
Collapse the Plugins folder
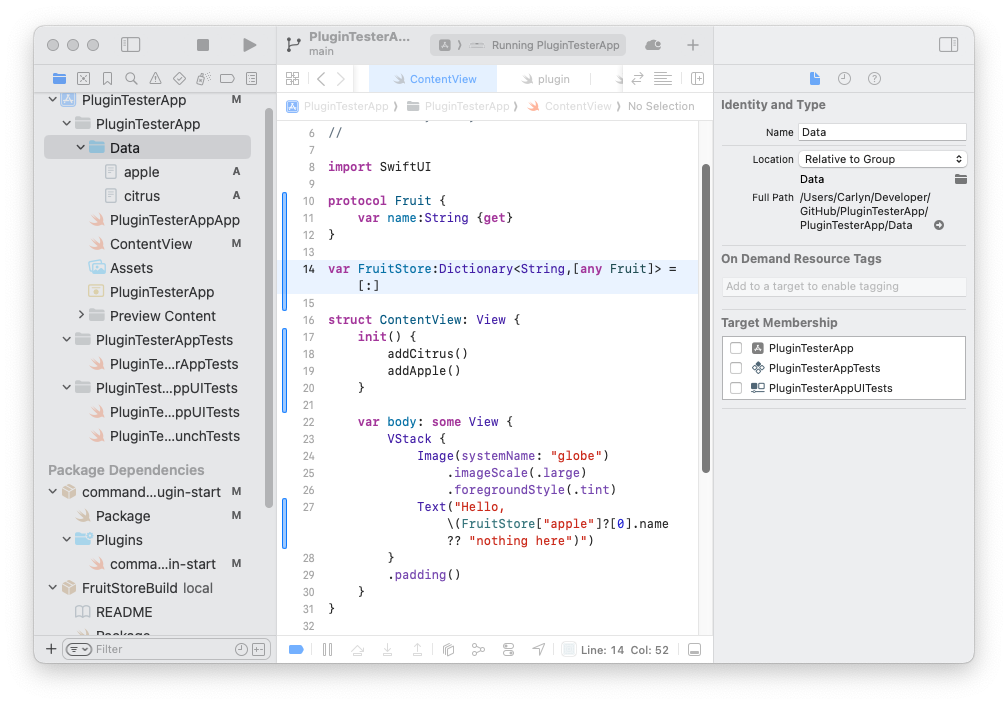[x=67, y=539]
